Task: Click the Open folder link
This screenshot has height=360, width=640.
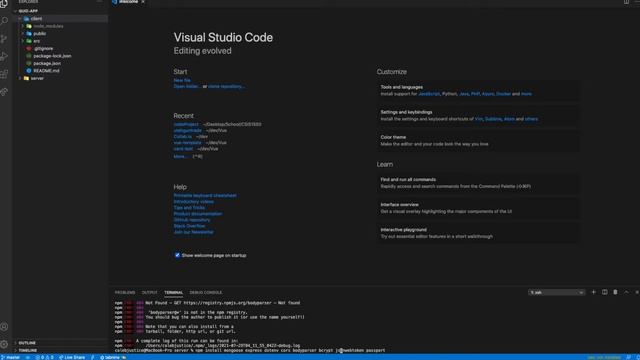Action: click(x=187, y=86)
